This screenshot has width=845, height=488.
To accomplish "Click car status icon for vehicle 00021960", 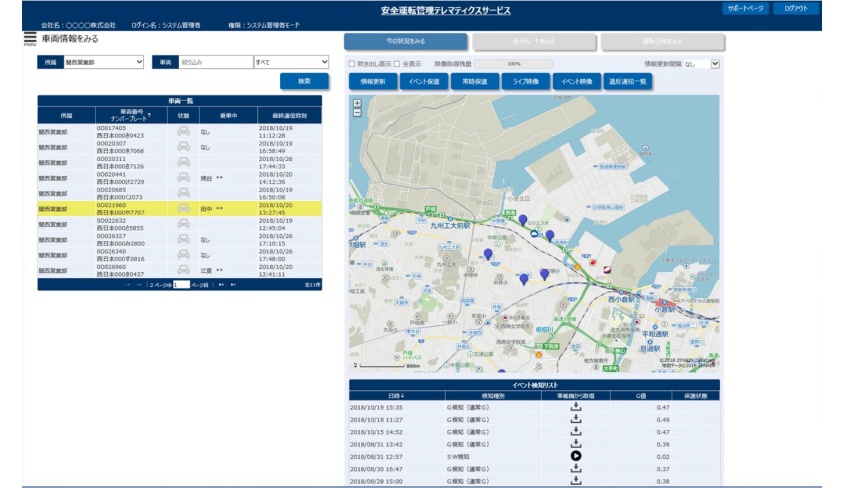I will click(183, 208).
